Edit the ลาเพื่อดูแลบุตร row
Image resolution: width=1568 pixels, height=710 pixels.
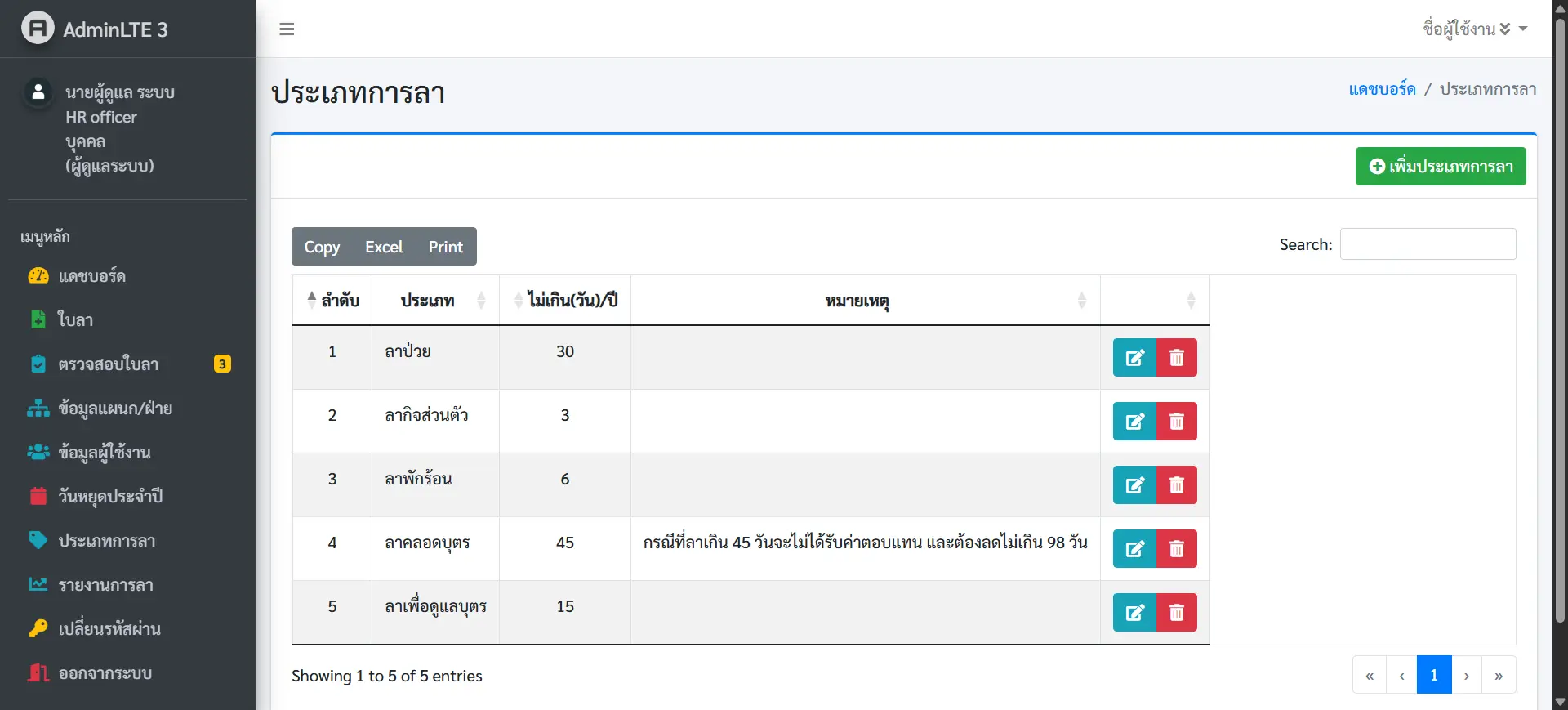[1134, 612]
